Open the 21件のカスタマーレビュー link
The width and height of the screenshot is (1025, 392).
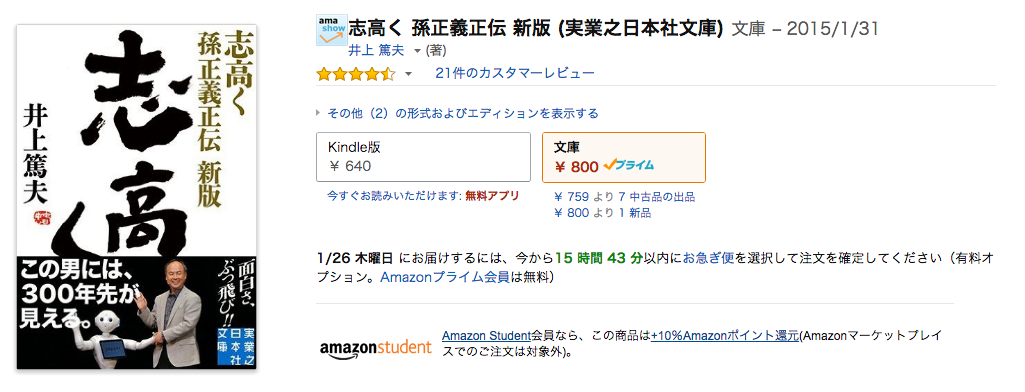(x=515, y=73)
